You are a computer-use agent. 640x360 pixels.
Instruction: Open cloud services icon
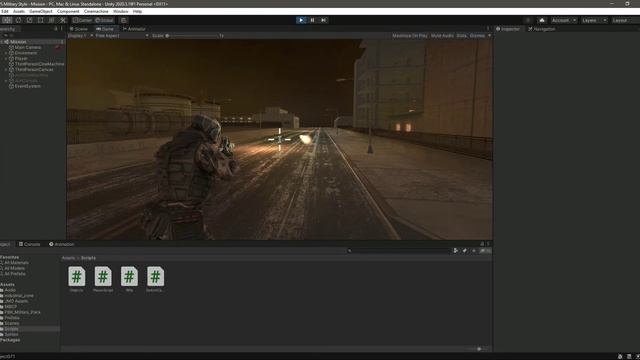pos(542,20)
